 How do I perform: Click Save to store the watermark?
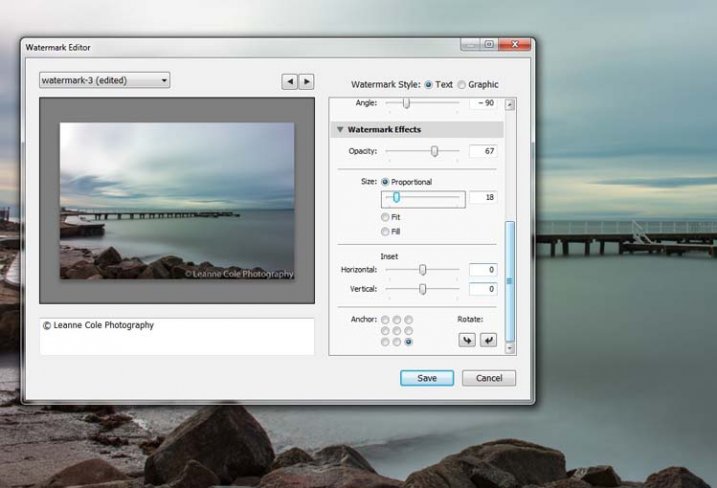click(427, 378)
